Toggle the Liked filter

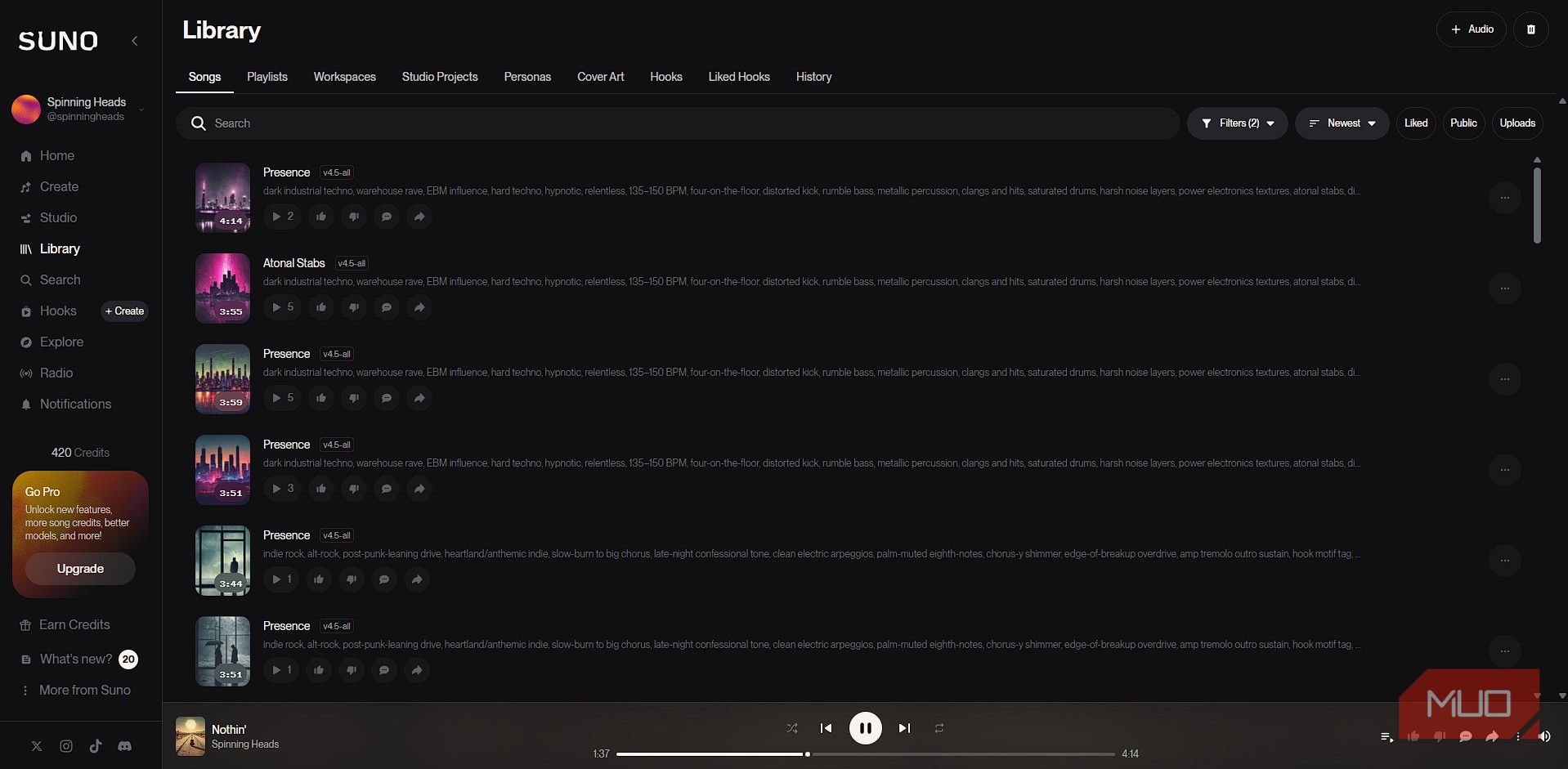[x=1416, y=123]
